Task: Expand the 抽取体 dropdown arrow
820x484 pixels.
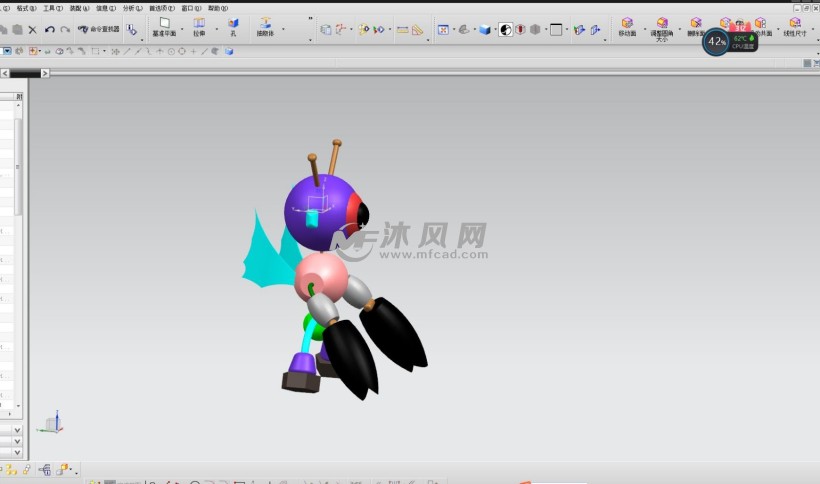Action: click(x=283, y=29)
